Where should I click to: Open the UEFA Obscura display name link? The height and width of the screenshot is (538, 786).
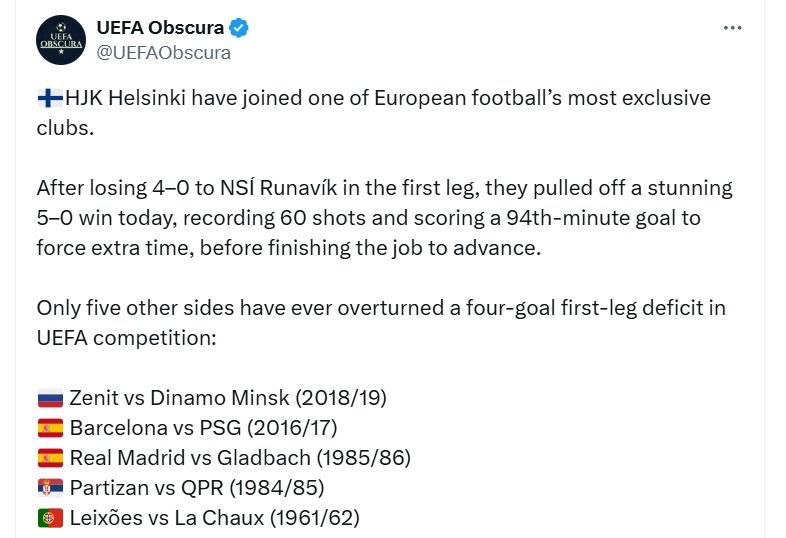tap(160, 27)
